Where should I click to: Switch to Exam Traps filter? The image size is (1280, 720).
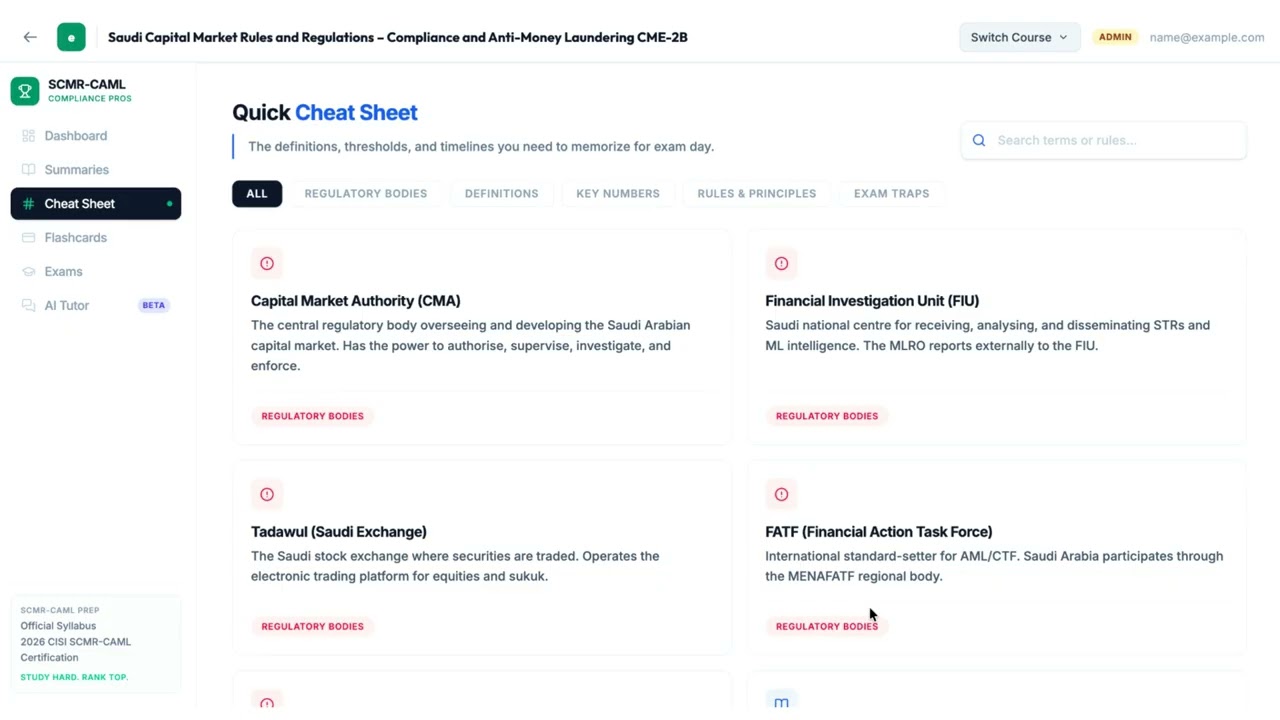[891, 194]
